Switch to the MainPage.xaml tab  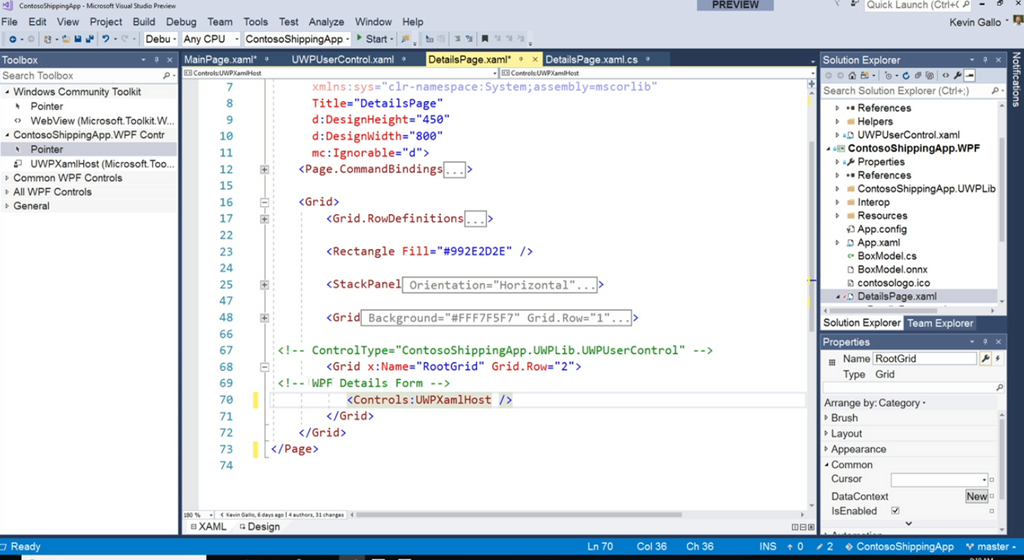221,60
